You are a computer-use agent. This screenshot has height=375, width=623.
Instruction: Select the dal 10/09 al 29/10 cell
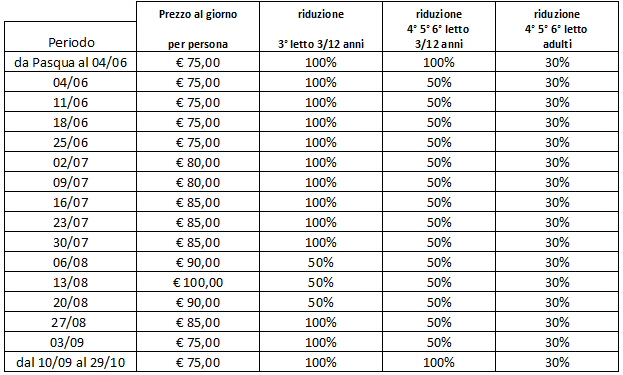click(70, 362)
